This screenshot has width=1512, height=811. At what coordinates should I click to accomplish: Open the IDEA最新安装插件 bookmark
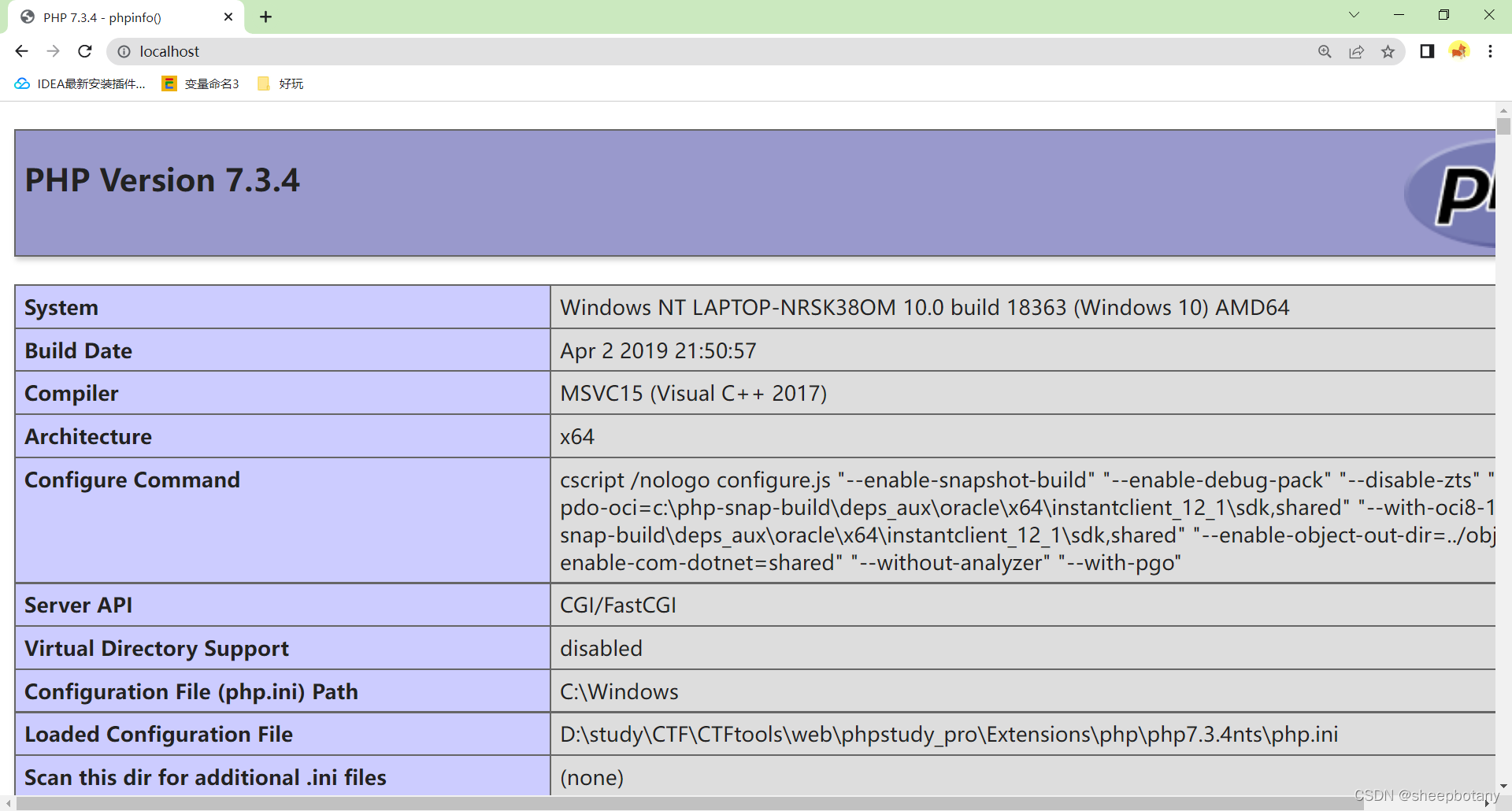click(80, 83)
